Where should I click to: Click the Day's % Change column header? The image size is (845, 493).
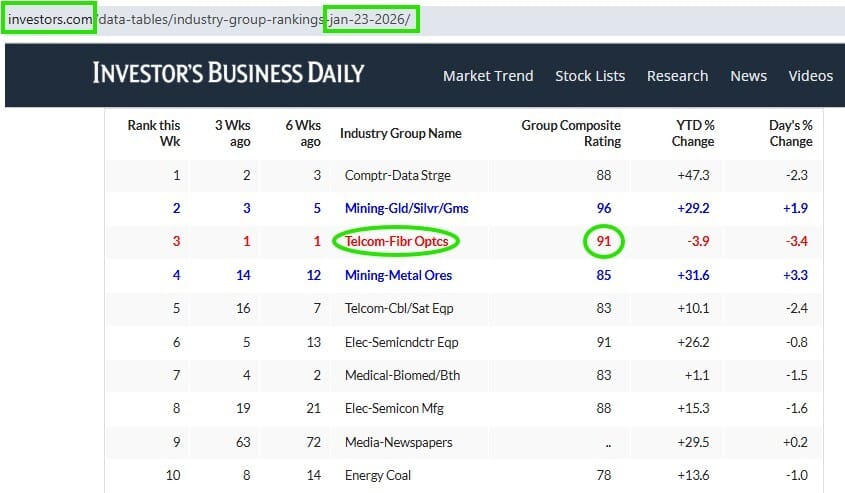click(x=791, y=133)
